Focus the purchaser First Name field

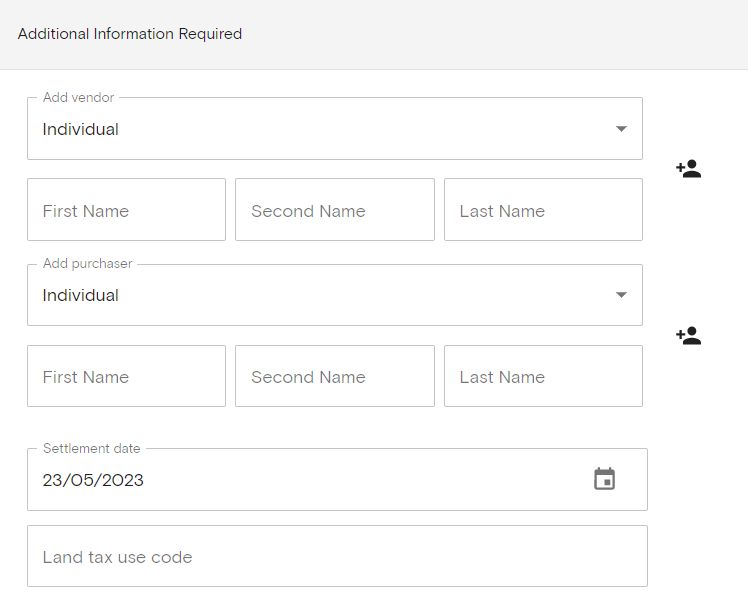(x=126, y=376)
